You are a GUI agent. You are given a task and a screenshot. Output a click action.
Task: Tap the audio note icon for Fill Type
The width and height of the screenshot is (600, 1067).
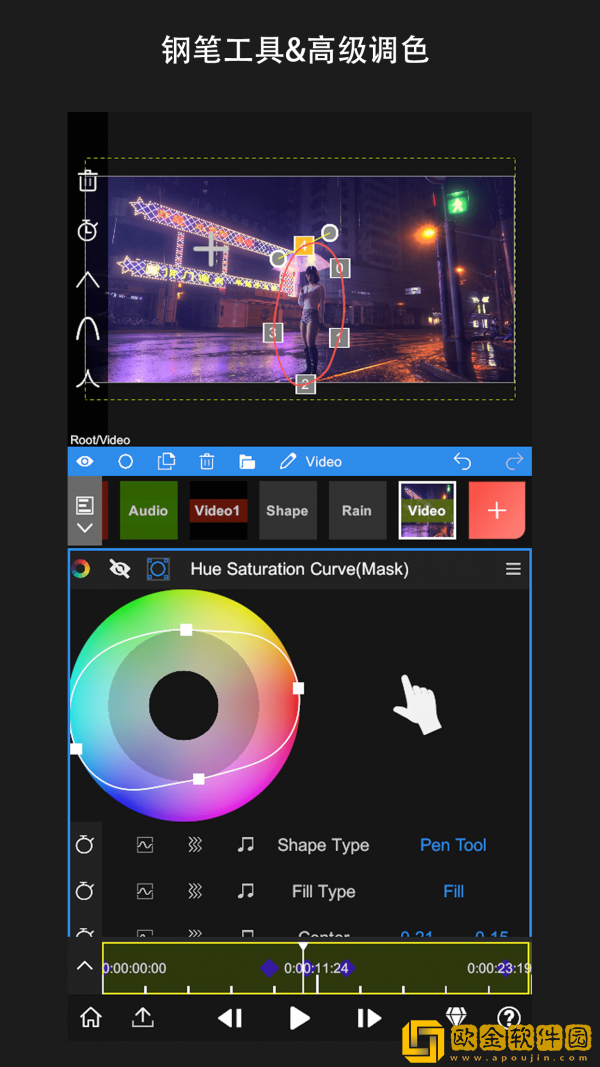[245, 890]
